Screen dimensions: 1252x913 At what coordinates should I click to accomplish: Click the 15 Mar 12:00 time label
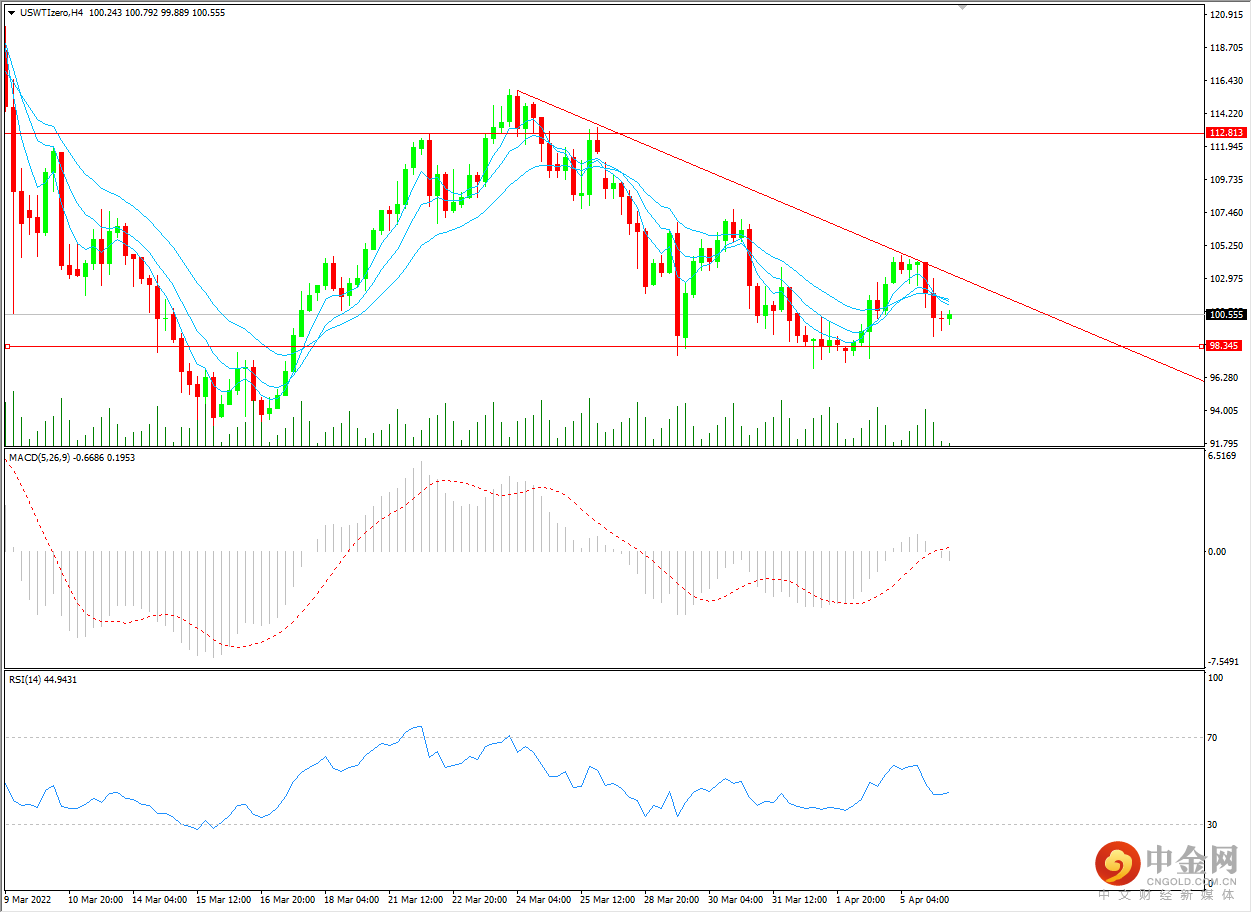point(224,900)
